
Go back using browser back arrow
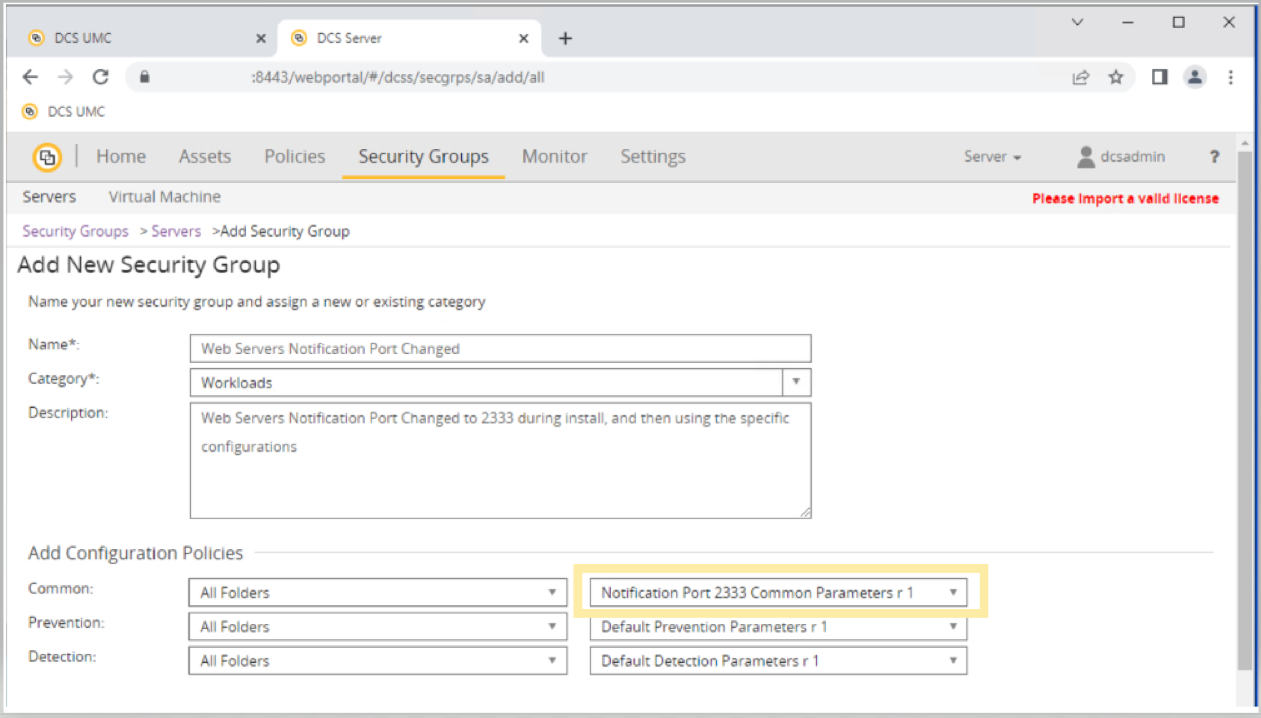(30, 77)
